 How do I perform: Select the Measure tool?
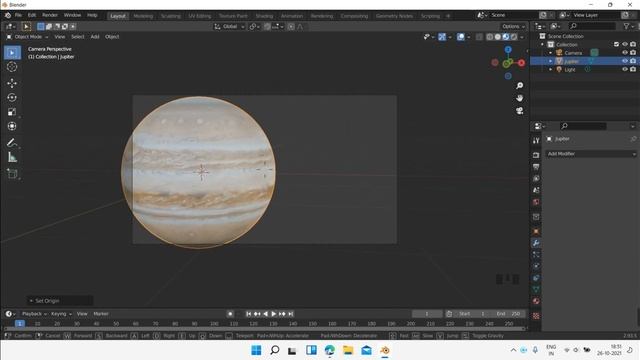click(x=12, y=157)
